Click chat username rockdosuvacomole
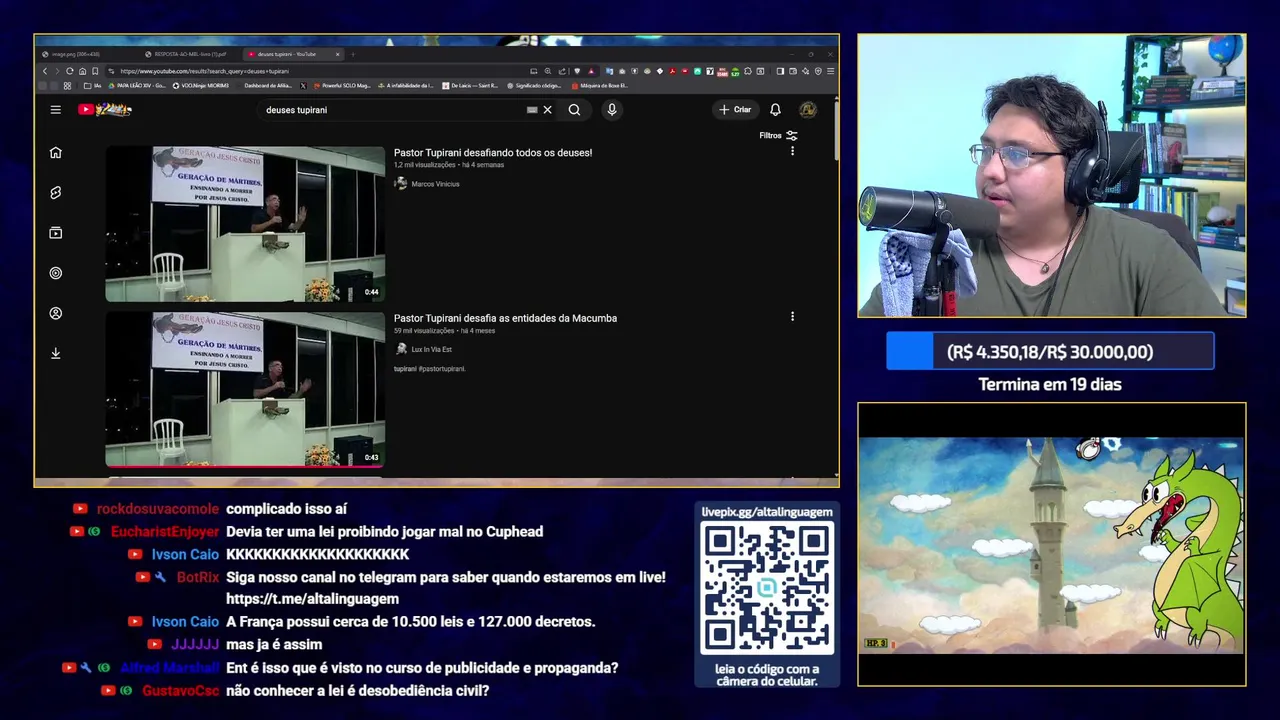Viewport: 1280px width, 720px height. 158,509
